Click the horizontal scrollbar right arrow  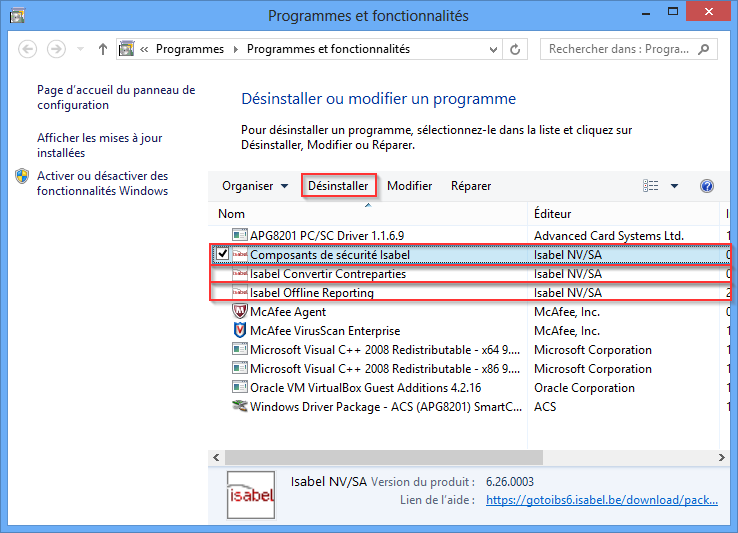pyautogui.click(x=722, y=457)
